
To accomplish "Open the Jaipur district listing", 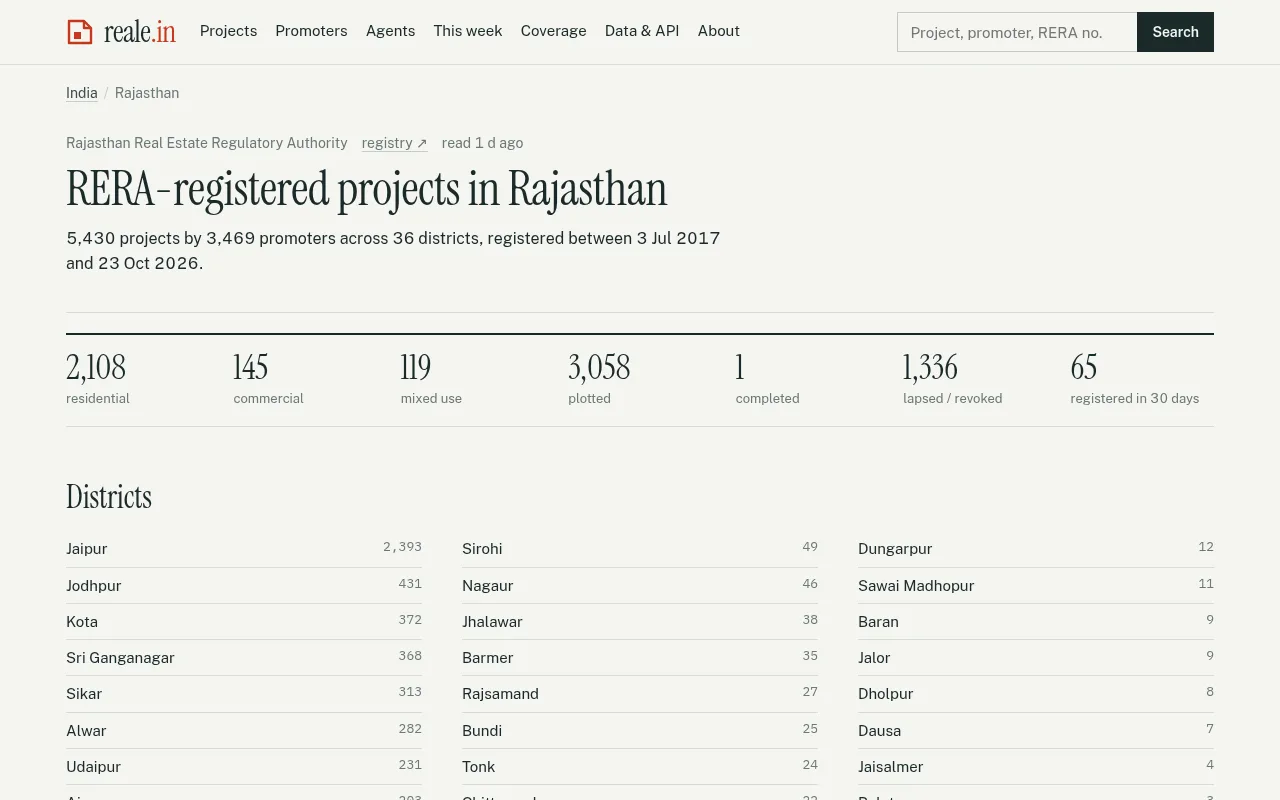I will [x=244, y=549].
